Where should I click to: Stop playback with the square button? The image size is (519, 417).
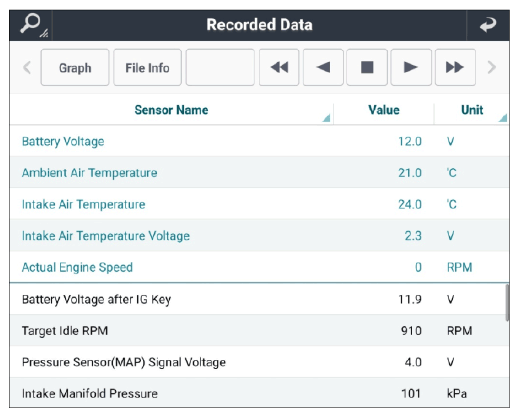pos(367,67)
